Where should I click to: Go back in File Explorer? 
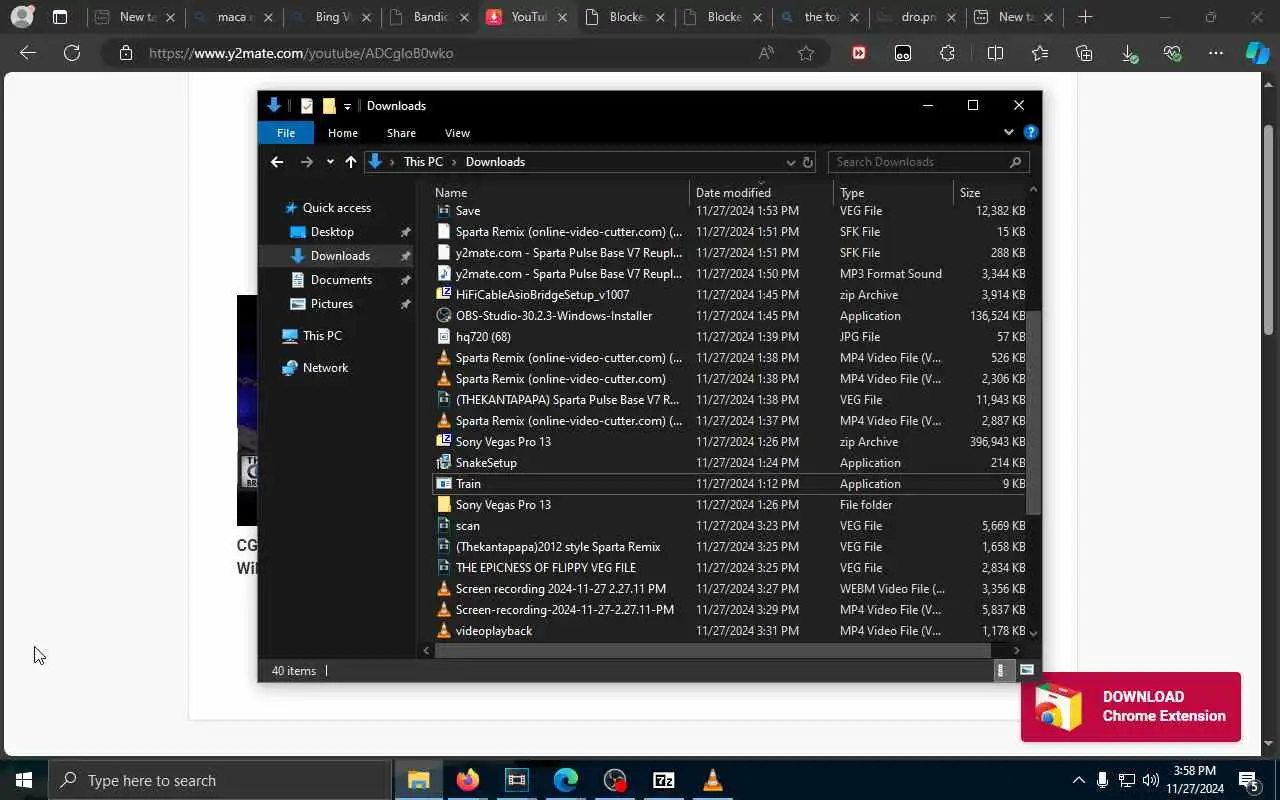tap(277, 162)
